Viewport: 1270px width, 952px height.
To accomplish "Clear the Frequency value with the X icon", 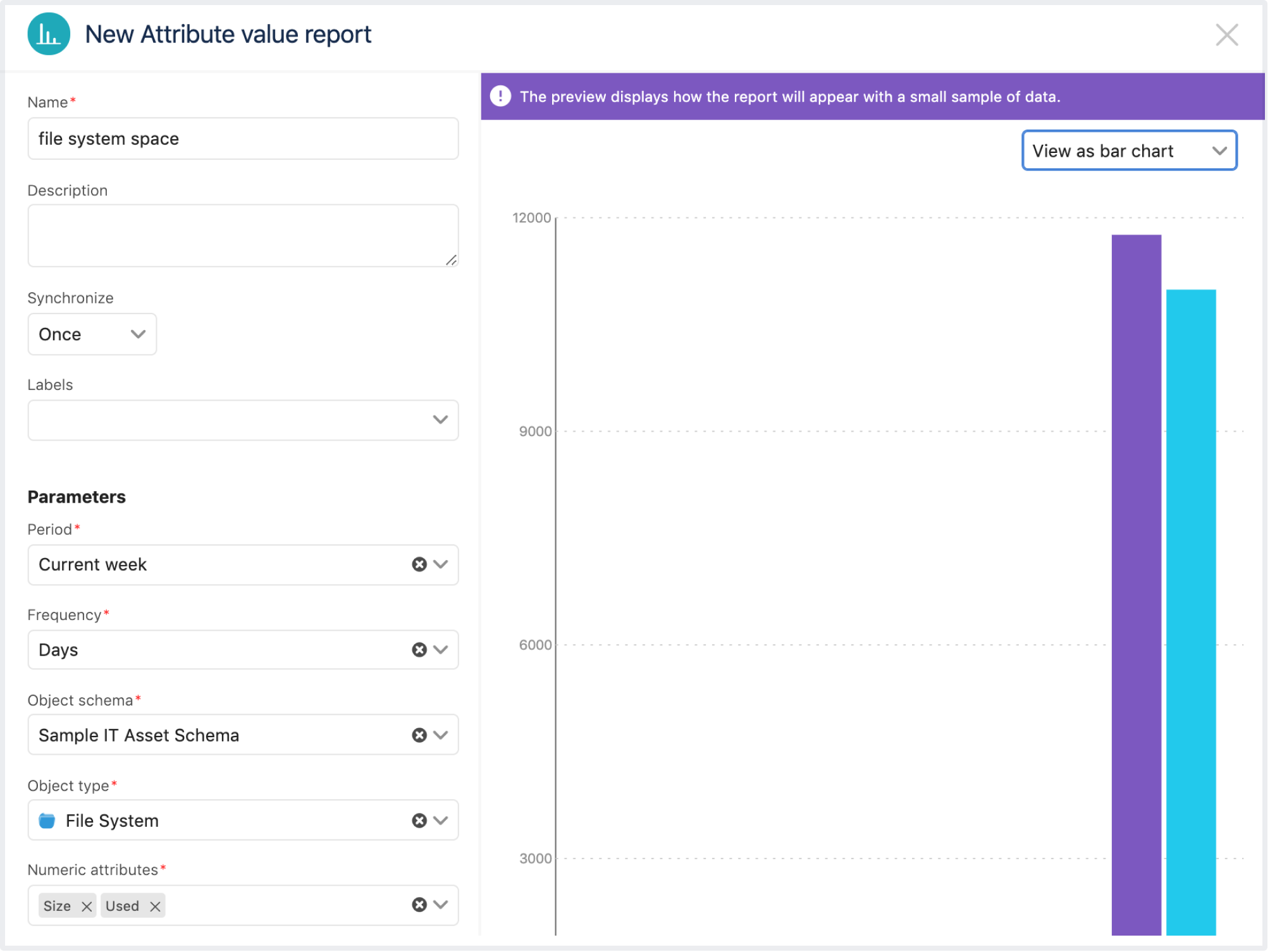I will (420, 650).
